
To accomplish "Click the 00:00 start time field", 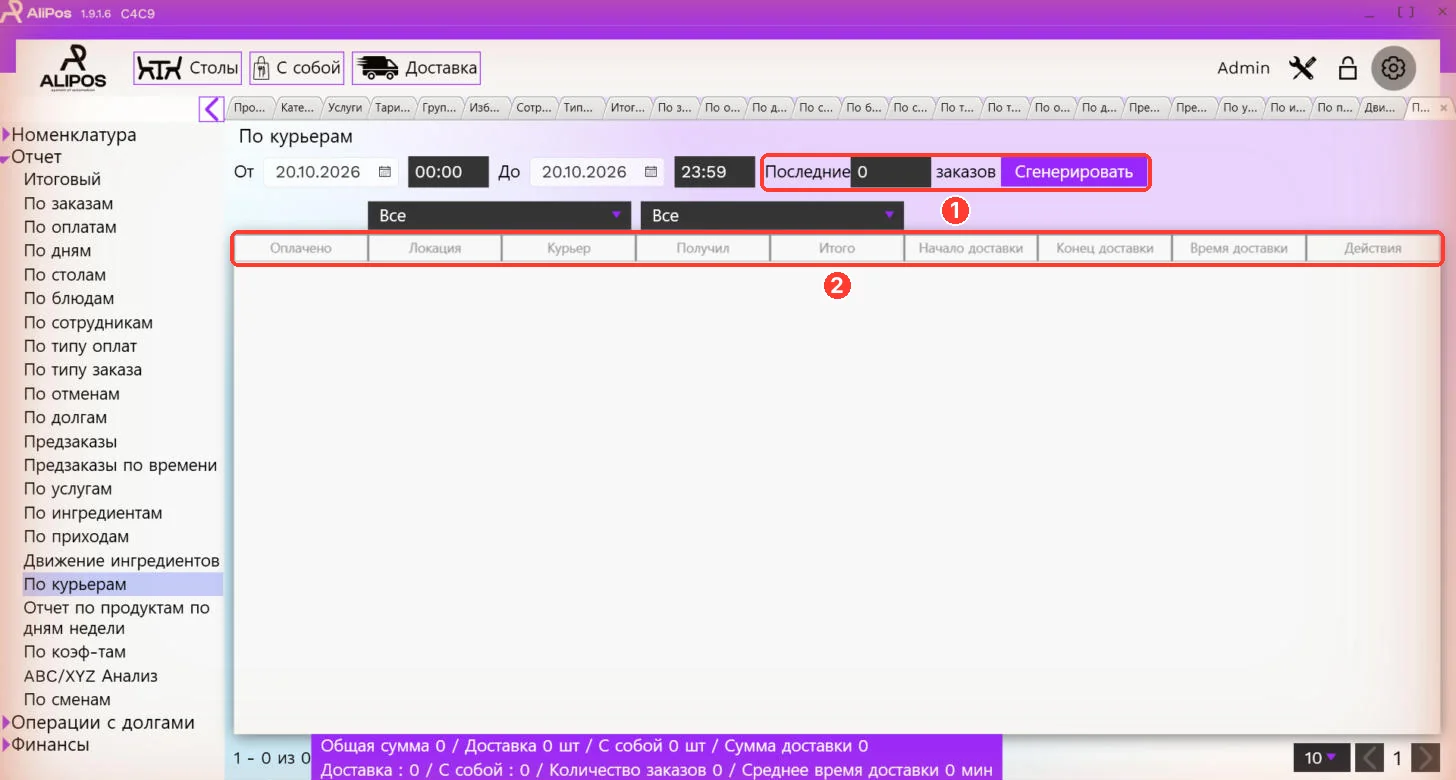I will coord(448,172).
